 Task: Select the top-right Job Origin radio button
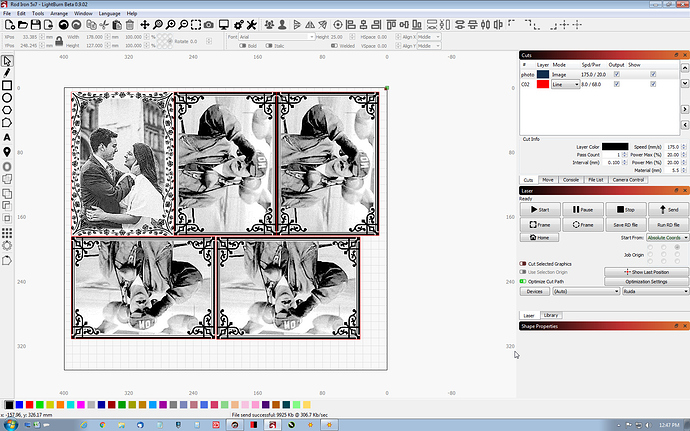677,247
